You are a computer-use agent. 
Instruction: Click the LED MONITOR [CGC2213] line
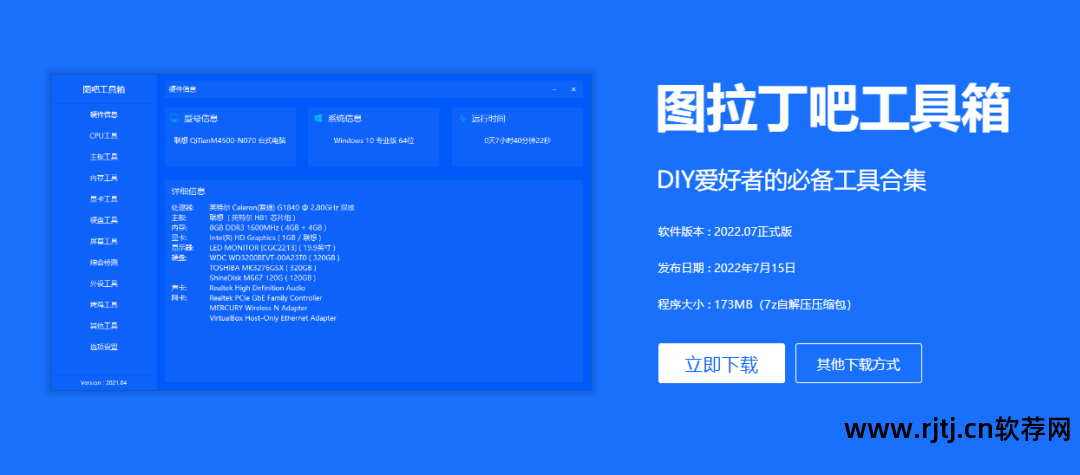click(x=273, y=247)
